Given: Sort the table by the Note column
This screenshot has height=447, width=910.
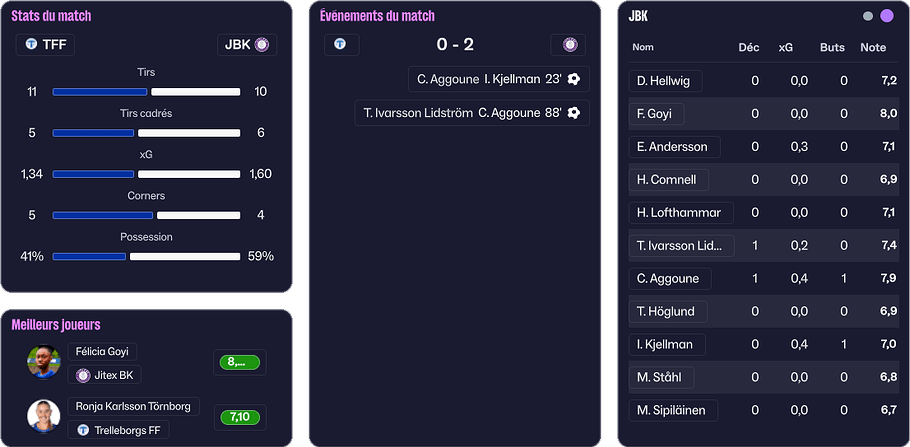Looking at the screenshot, I should [x=872, y=47].
